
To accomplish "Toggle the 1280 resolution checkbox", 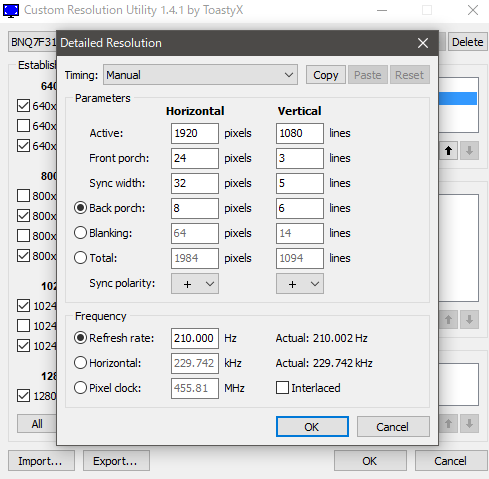I will (23, 396).
